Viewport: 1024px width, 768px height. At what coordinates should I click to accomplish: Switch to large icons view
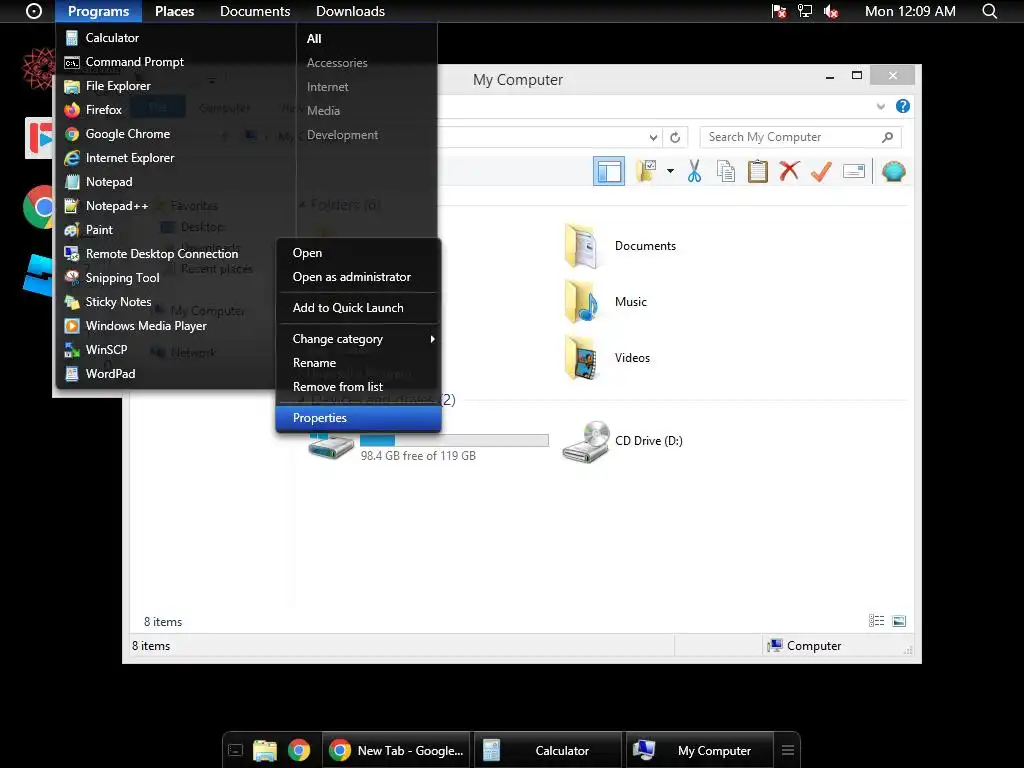pos(899,621)
